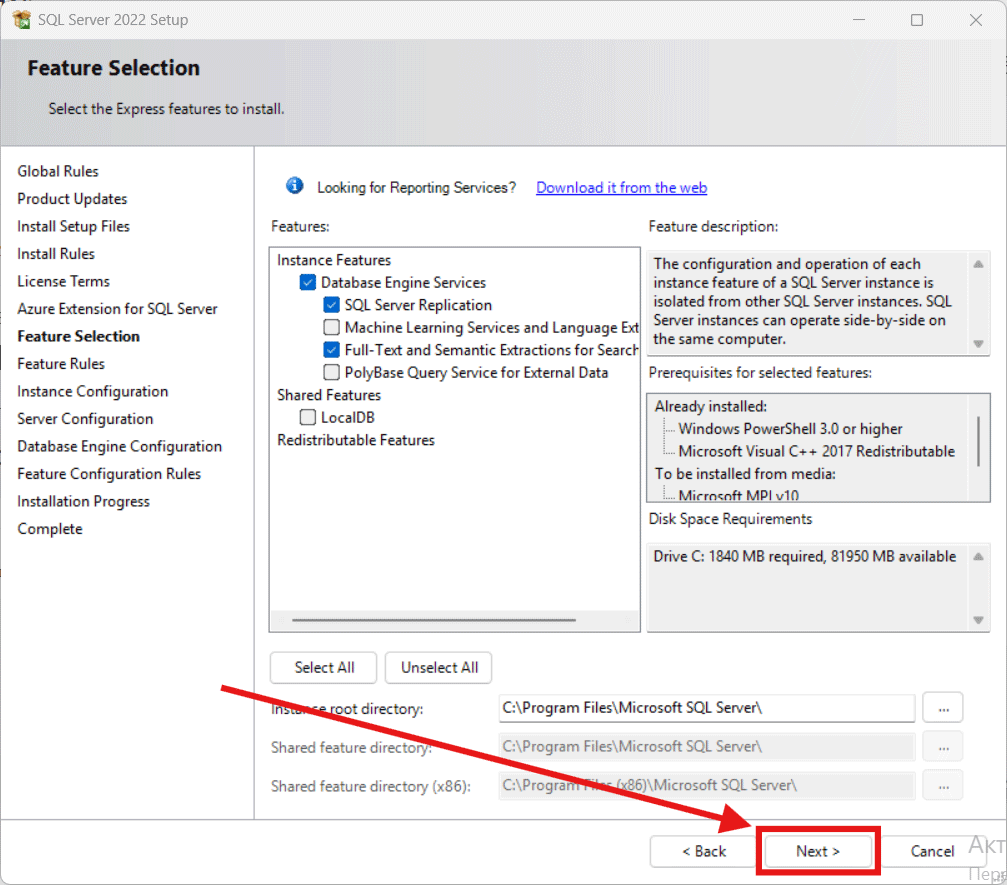Viewport: 1007px width, 885px height.
Task: Disable SQL Server Replication feature
Action: pos(331,305)
